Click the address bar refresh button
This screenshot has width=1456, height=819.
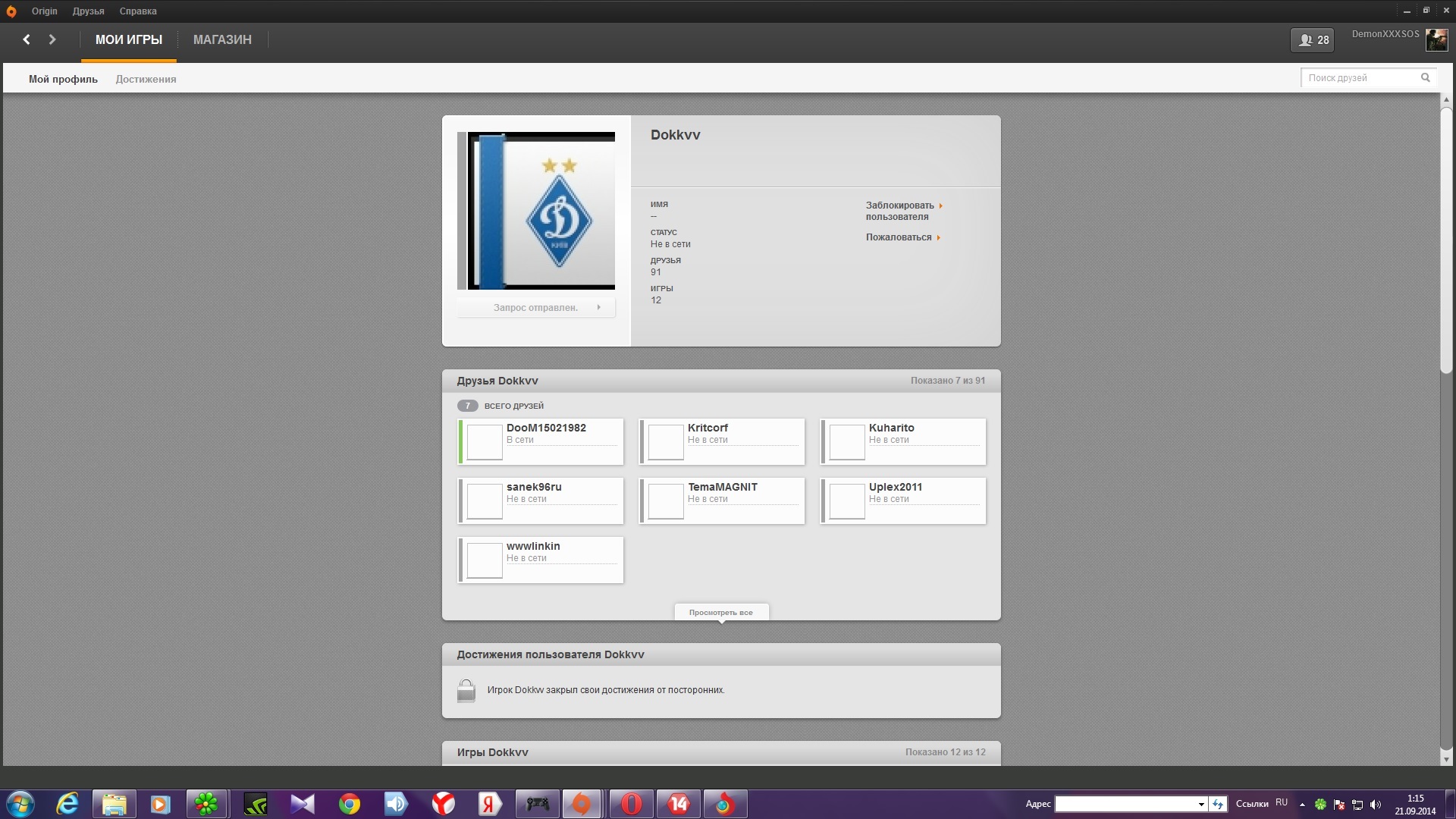1218,804
